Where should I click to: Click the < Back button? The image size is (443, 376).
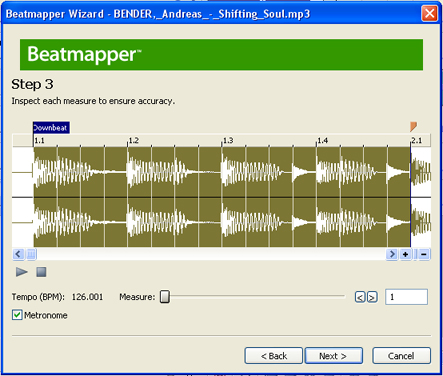pyautogui.click(x=274, y=356)
